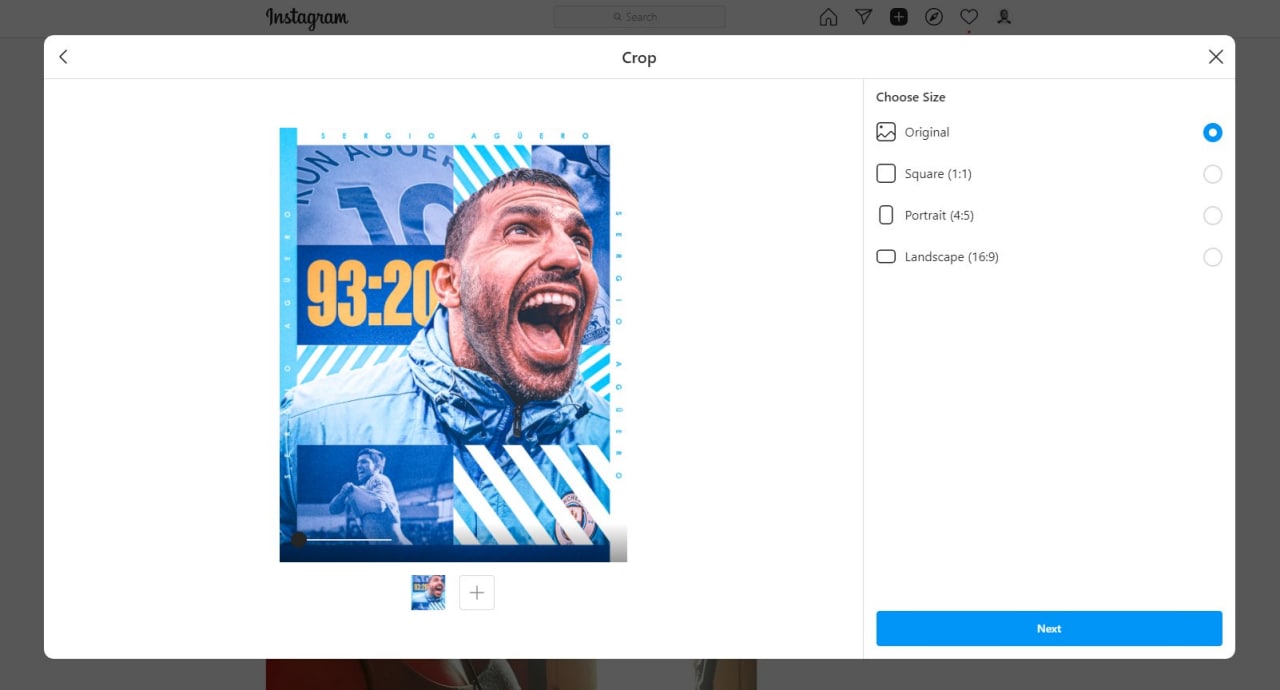The image size is (1280, 690).
Task: Open the Instagram home feed icon
Action: (x=828, y=17)
